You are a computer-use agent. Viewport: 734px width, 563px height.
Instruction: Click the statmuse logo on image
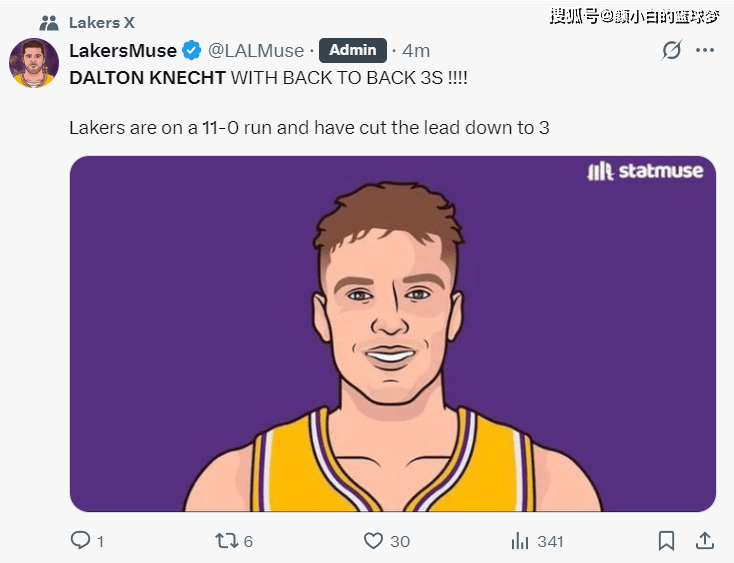pos(645,171)
